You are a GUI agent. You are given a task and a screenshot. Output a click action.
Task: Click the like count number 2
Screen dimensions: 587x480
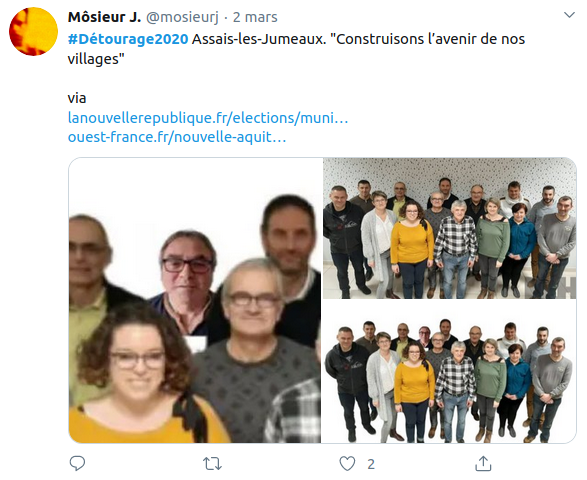click(371, 464)
